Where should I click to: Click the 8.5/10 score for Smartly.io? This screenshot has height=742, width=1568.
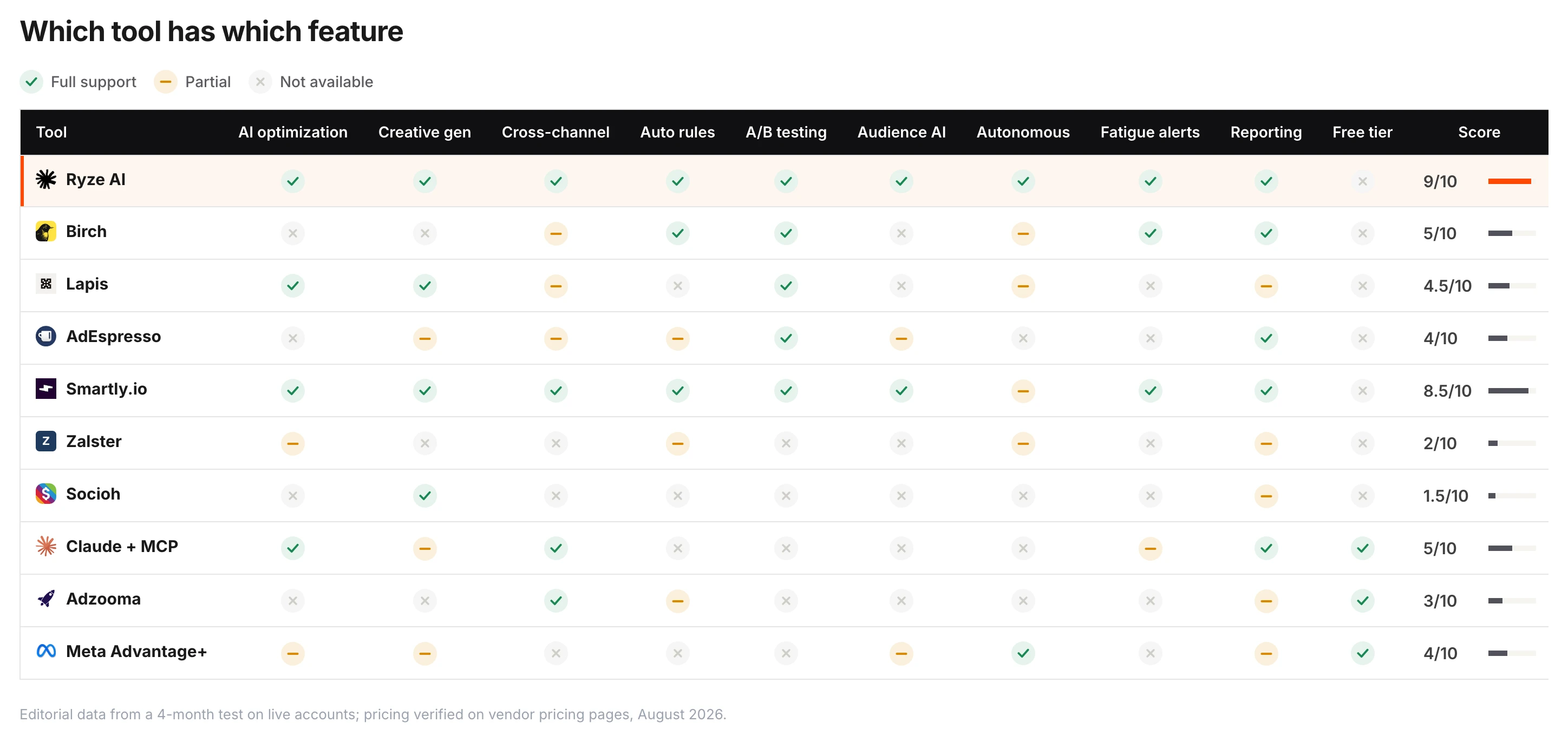pos(1447,391)
